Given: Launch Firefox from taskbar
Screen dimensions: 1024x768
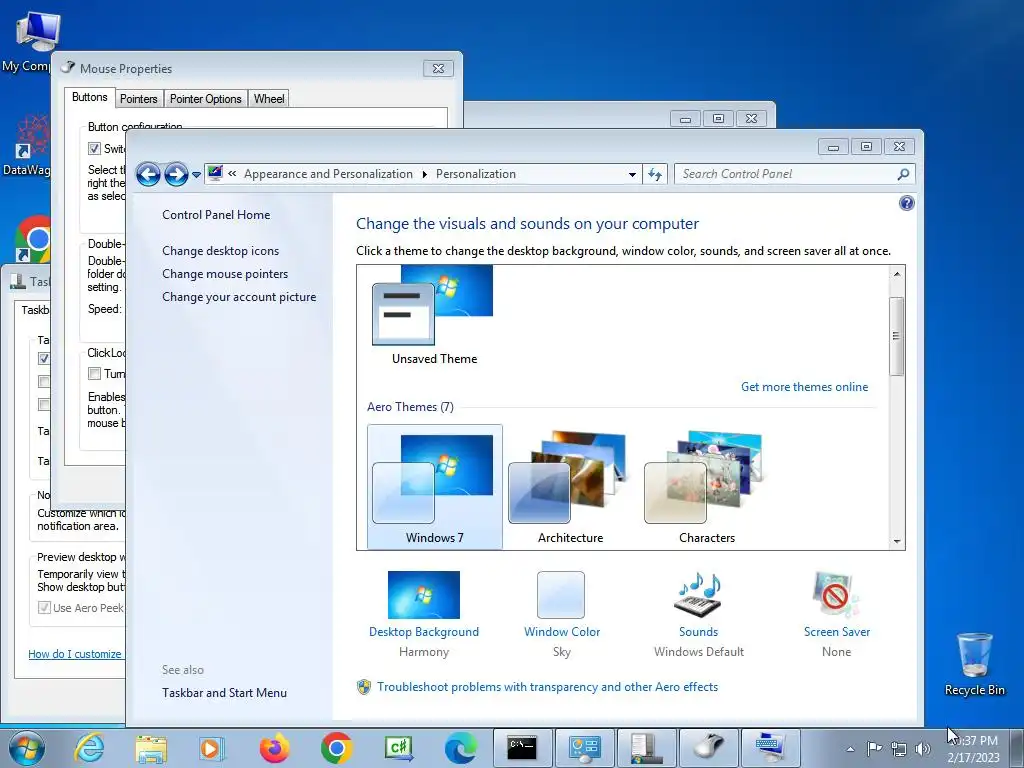Looking at the screenshot, I should [274, 748].
